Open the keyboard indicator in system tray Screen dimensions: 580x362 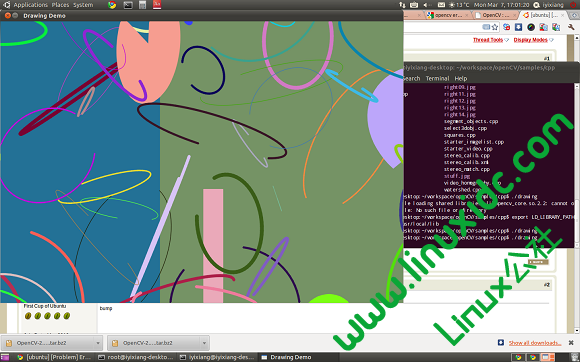tap(414, 5)
